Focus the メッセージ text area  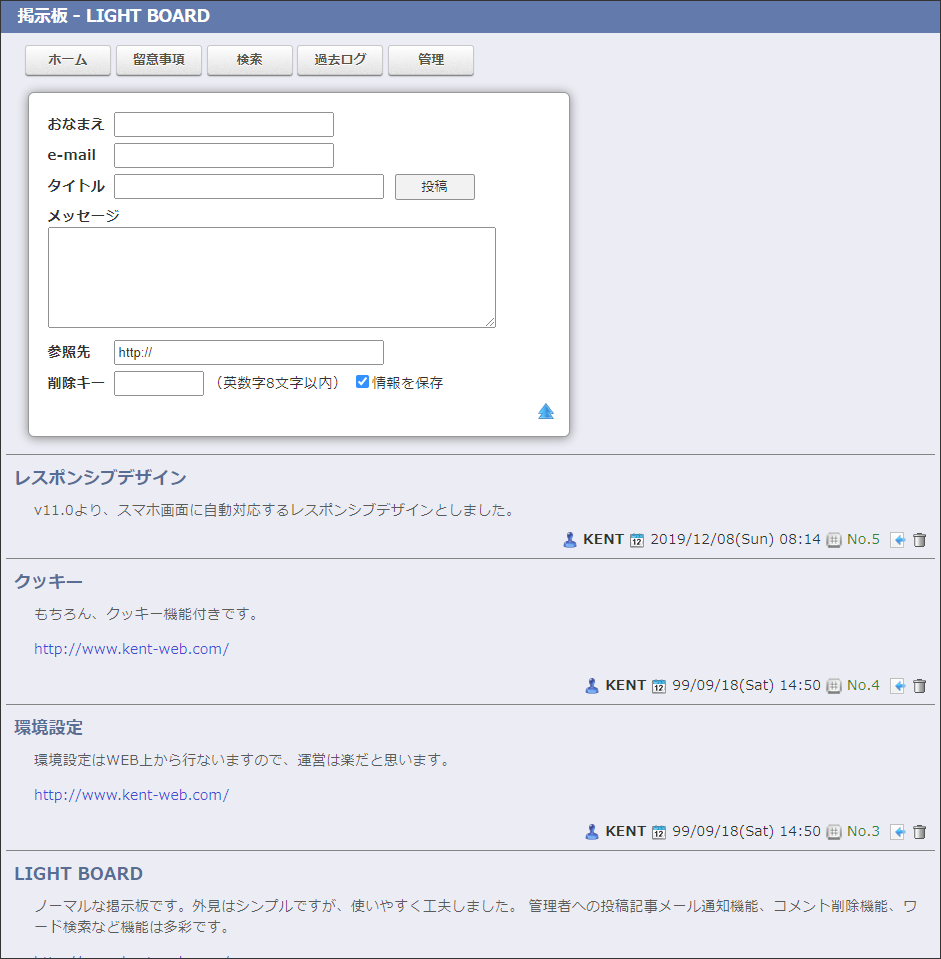click(x=272, y=277)
